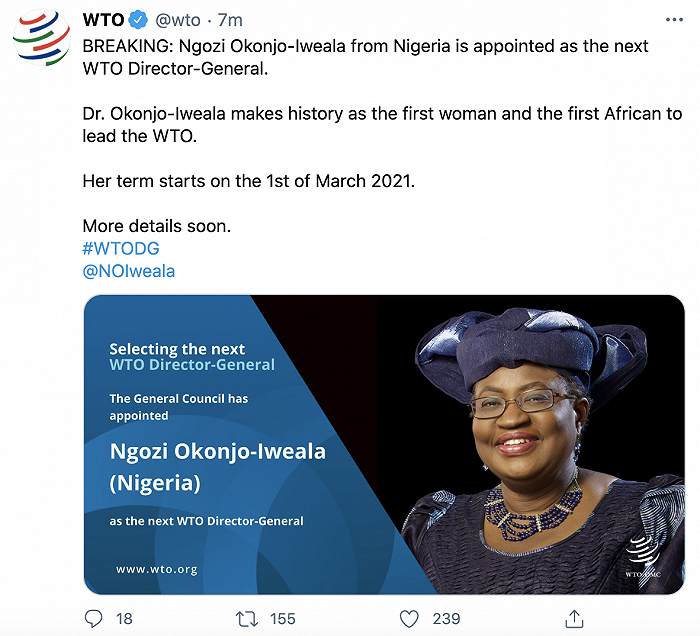Retweet using the retweet arrows icon
700x636 pixels.
coord(246,619)
